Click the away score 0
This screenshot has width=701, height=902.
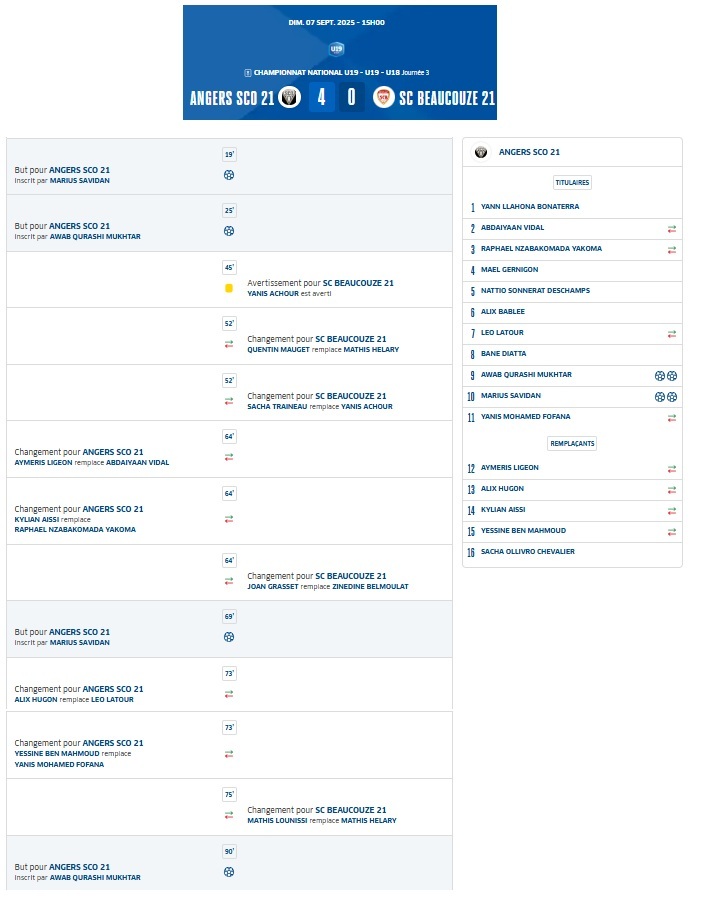(351, 97)
